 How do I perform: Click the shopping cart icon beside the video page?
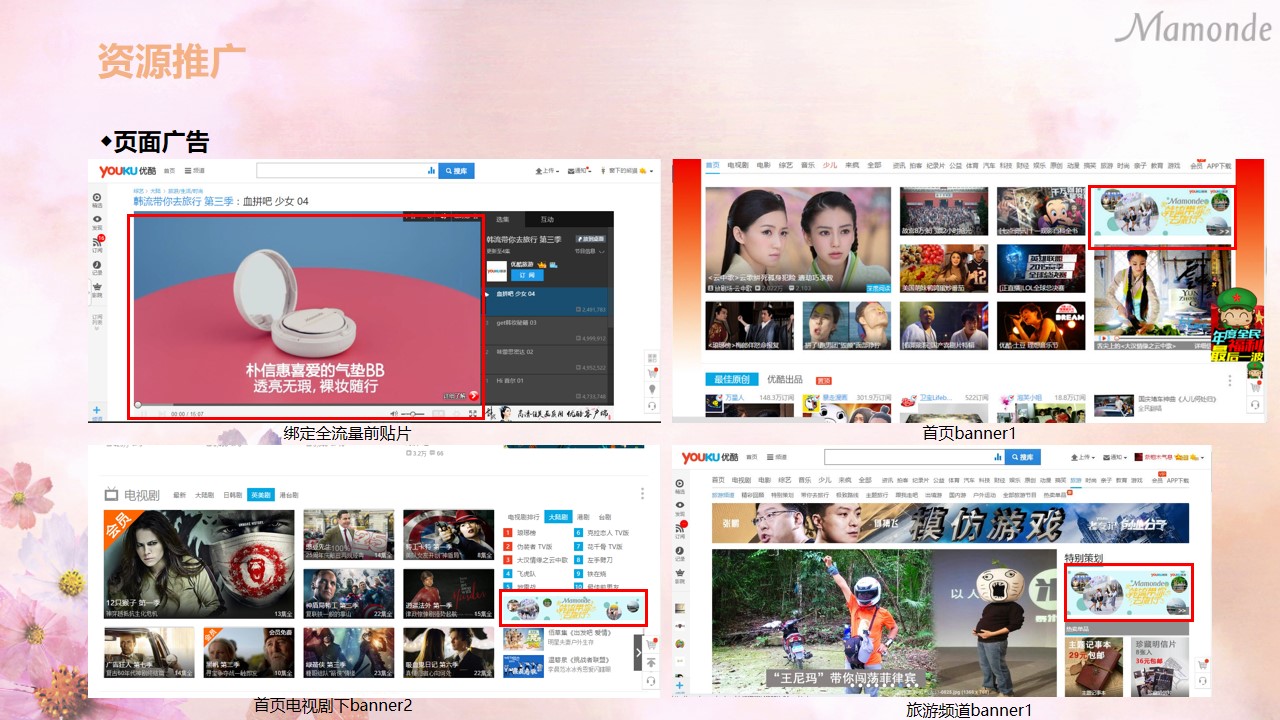point(651,372)
